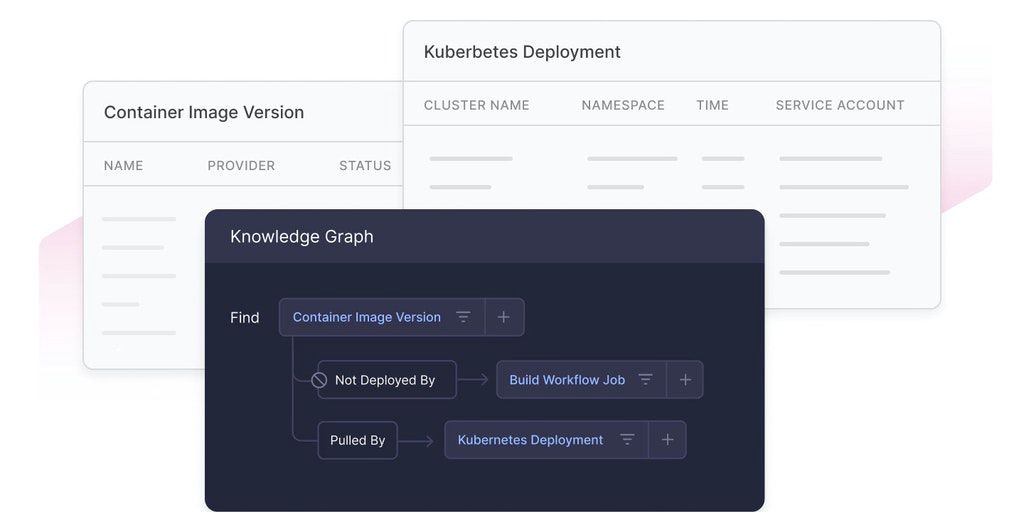Click filter icon on Kubernetes Deployment node
Screen dimensions: 1024x512
tap(627, 440)
